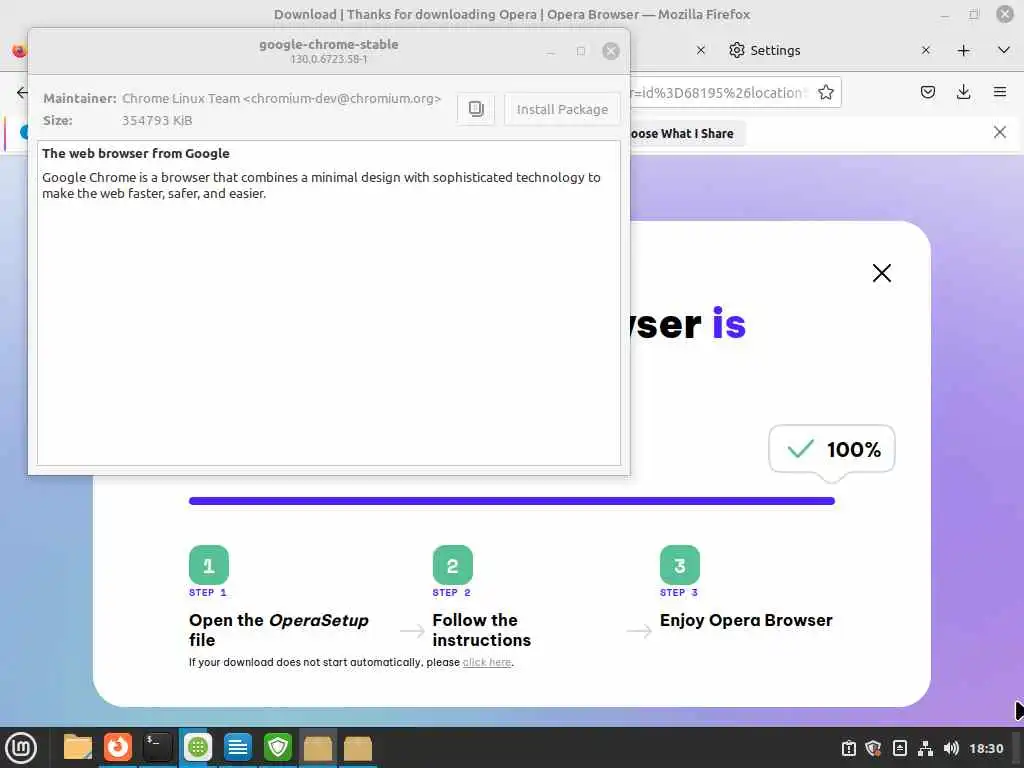Open the volume control tray icon
This screenshot has height=768, width=1024.
(951, 748)
